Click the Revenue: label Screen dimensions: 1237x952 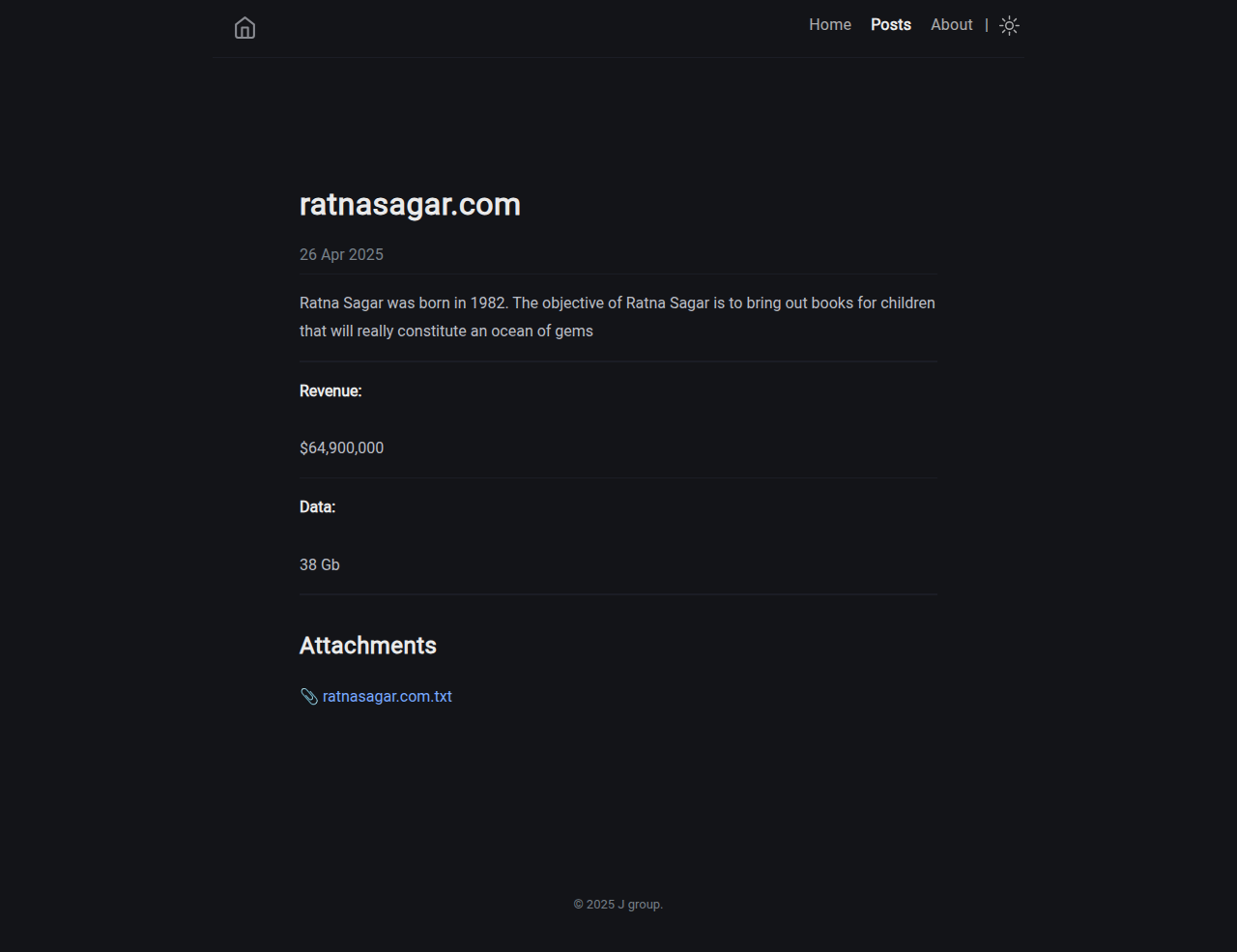(x=331, y=391)
